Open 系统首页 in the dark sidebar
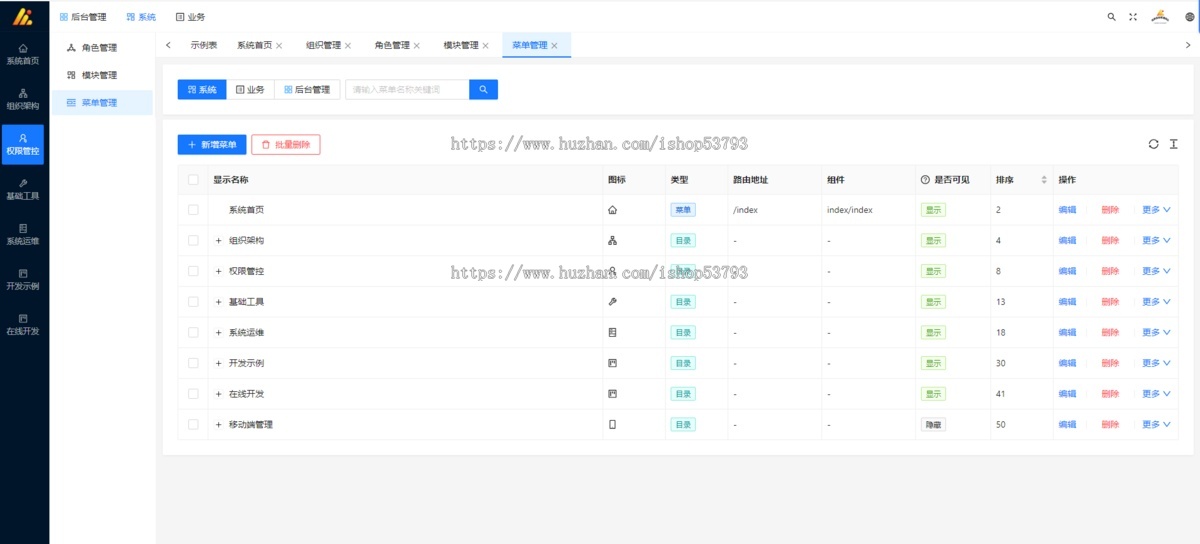This screenshot has height=544, width=1200. point(23,54)
